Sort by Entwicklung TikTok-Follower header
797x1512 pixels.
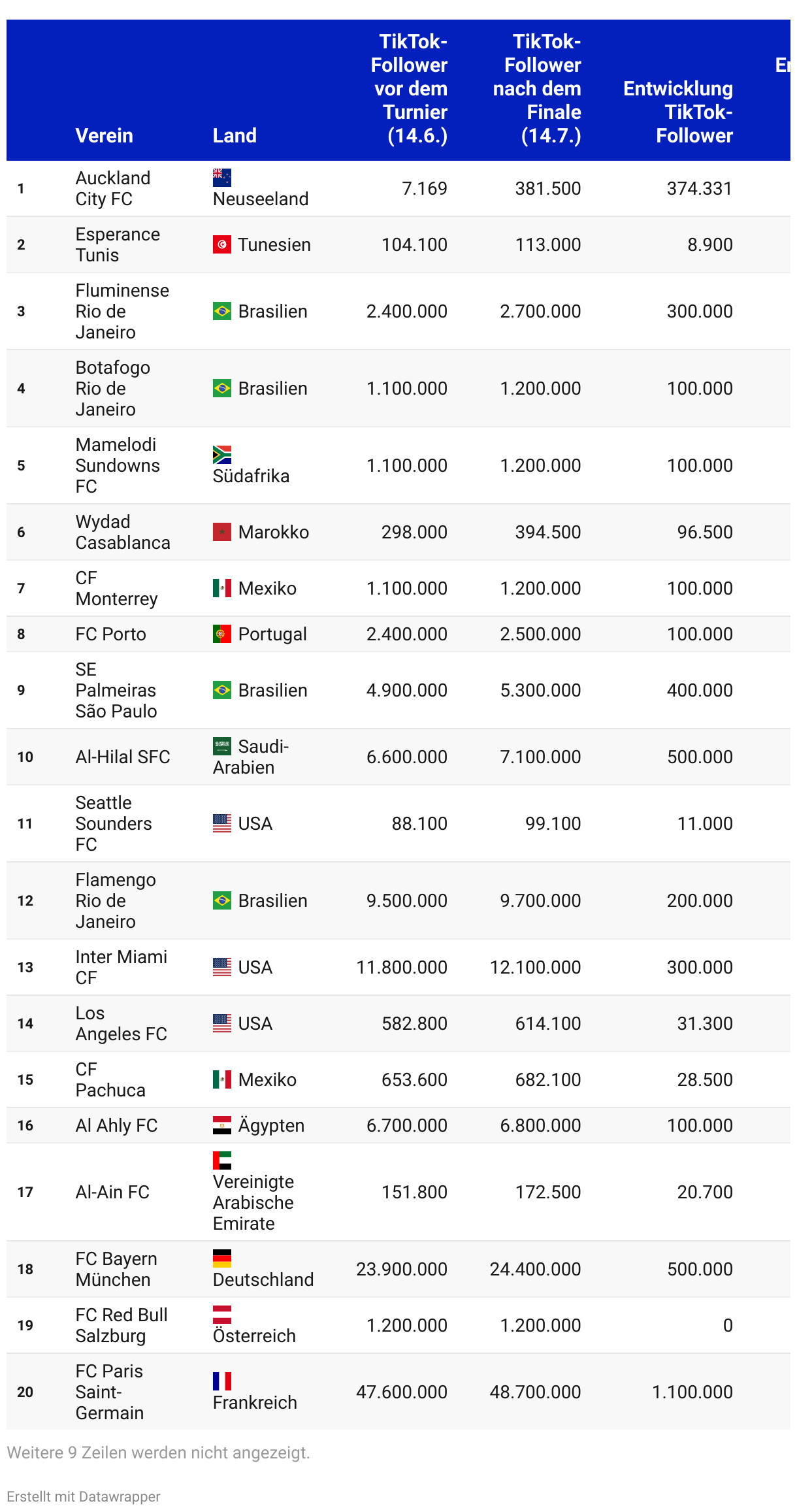(678, 112)
